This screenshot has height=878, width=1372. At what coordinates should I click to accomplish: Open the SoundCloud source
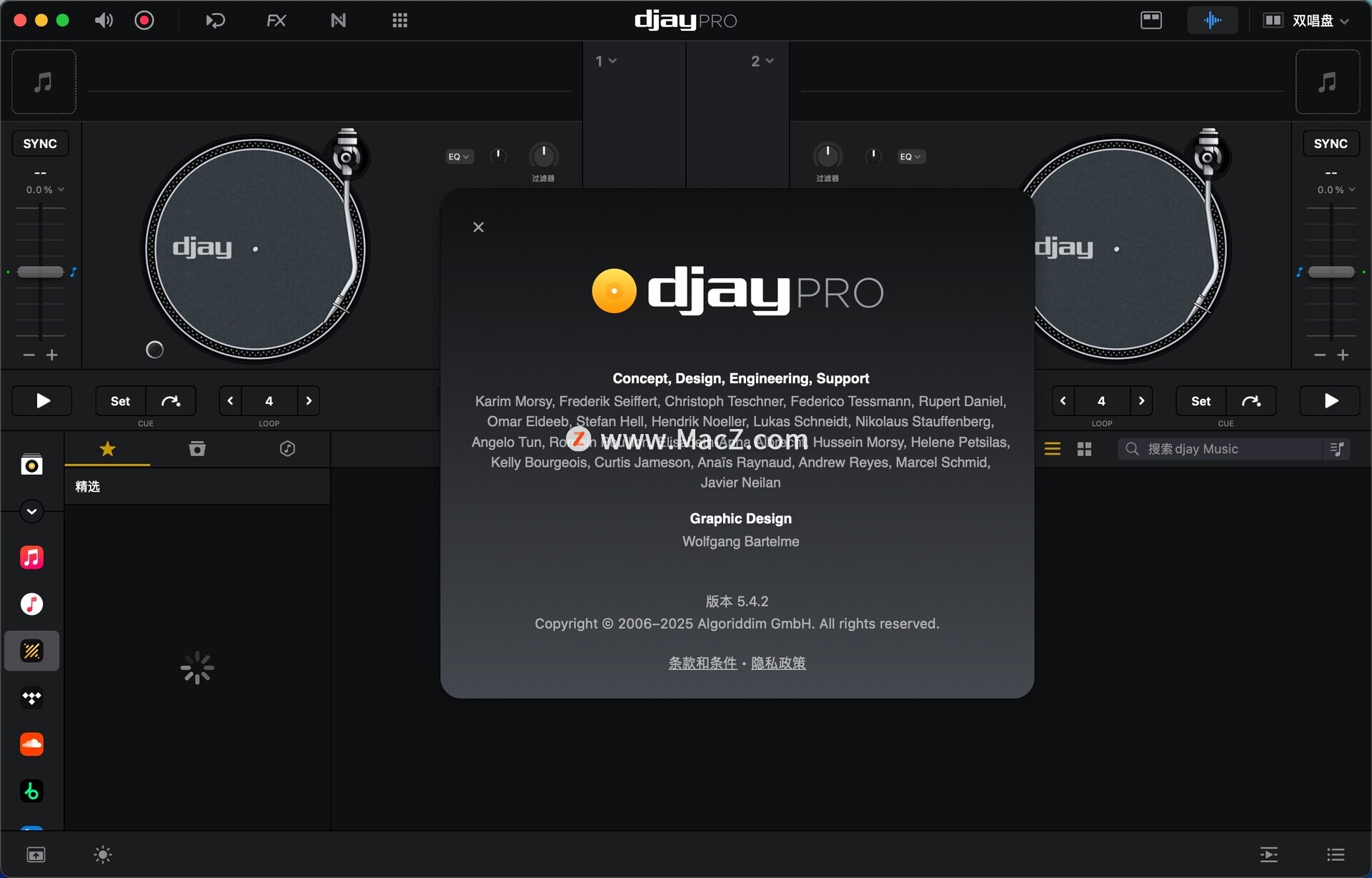click(31, 744)
